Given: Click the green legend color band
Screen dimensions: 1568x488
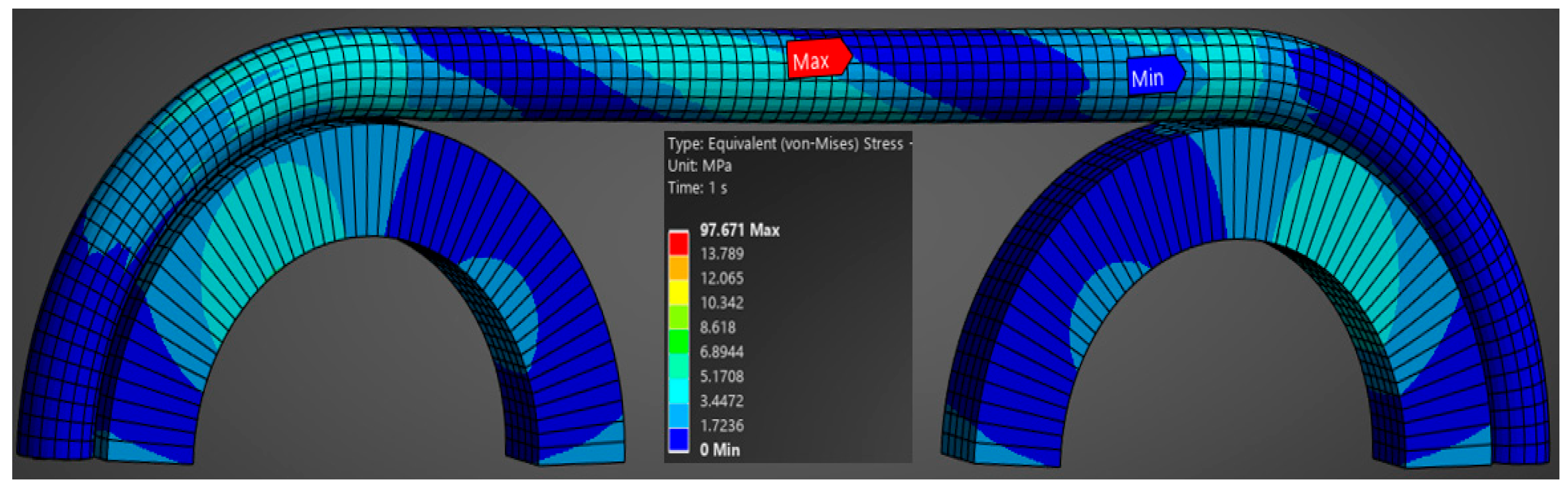Looking at the screenshot, I should click(x=678, y=342).
